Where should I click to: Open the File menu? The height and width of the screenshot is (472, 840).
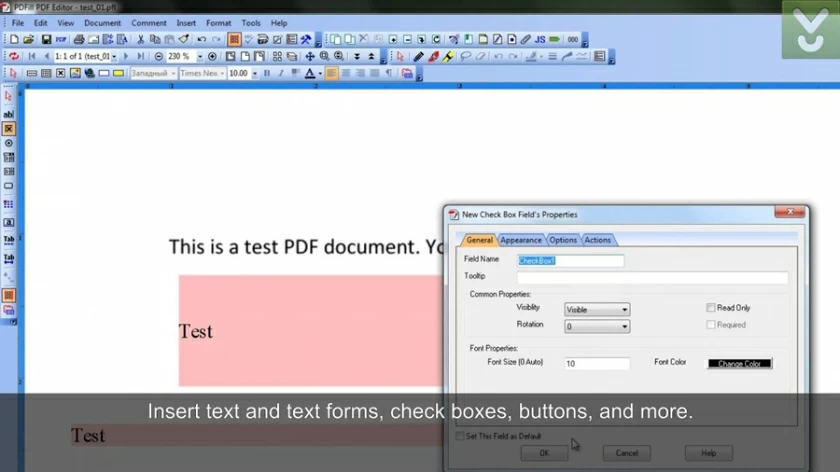tap(18, 23)
